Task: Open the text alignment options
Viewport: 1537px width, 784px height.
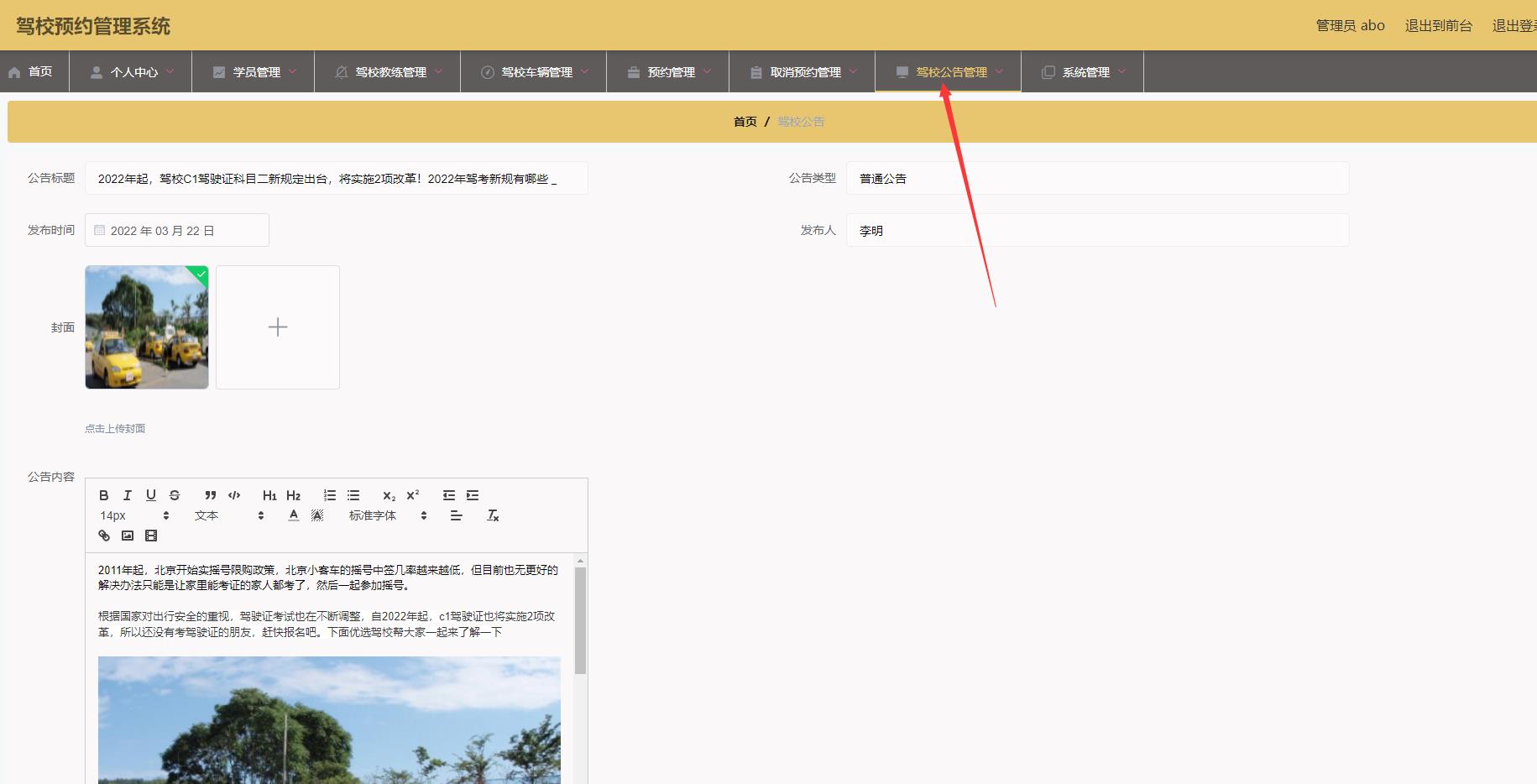Action: tap(456, 515)
